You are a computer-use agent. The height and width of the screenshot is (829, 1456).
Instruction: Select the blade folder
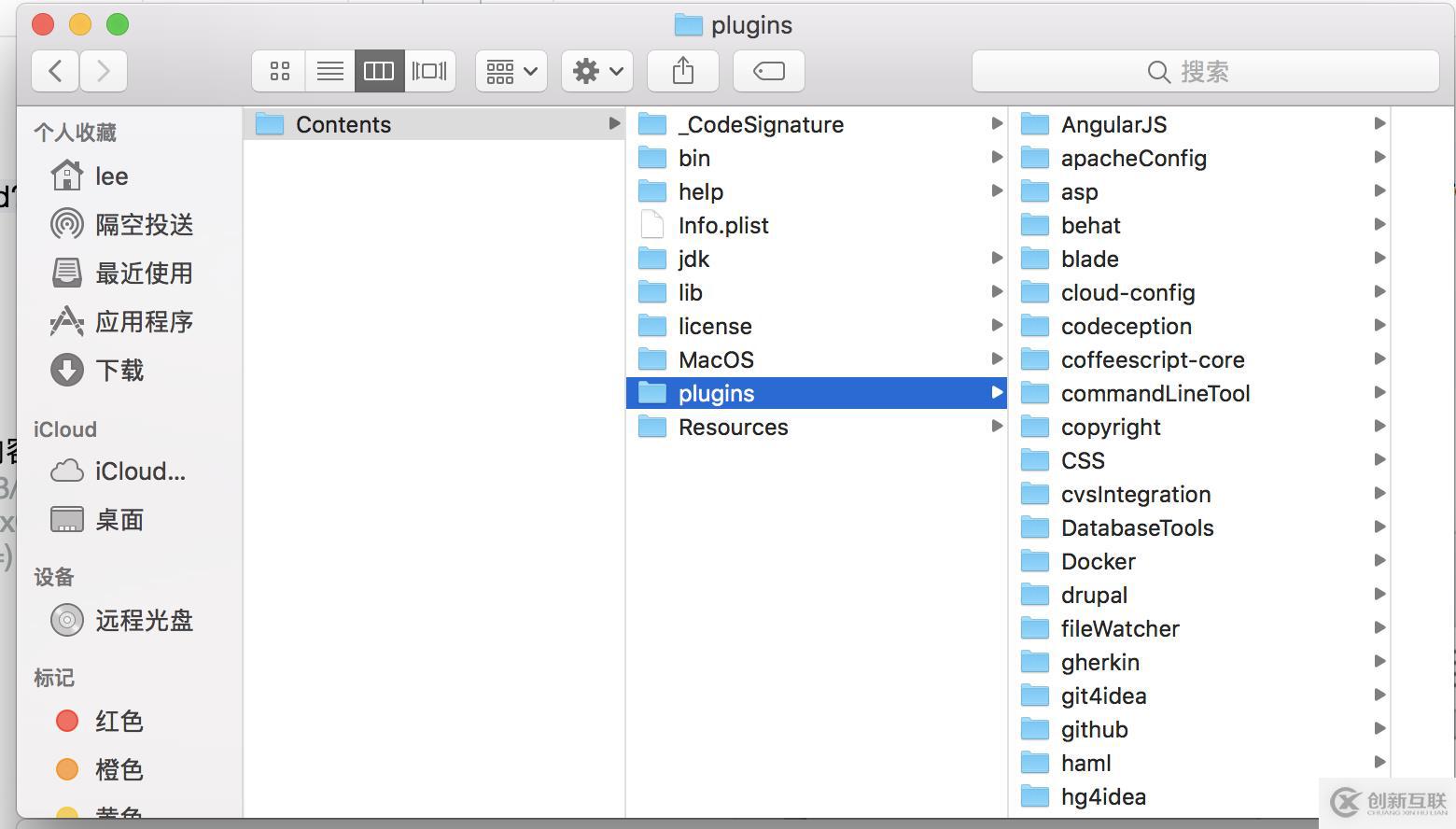(x=1200, y=259)
